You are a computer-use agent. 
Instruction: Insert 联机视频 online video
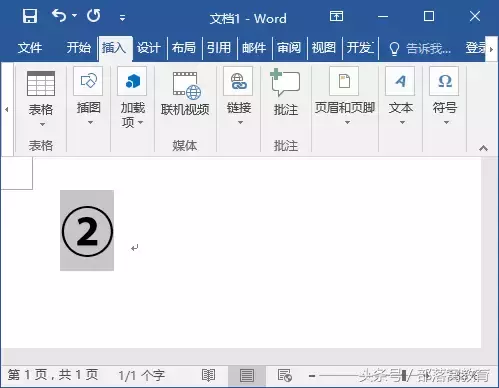[185, 94]
